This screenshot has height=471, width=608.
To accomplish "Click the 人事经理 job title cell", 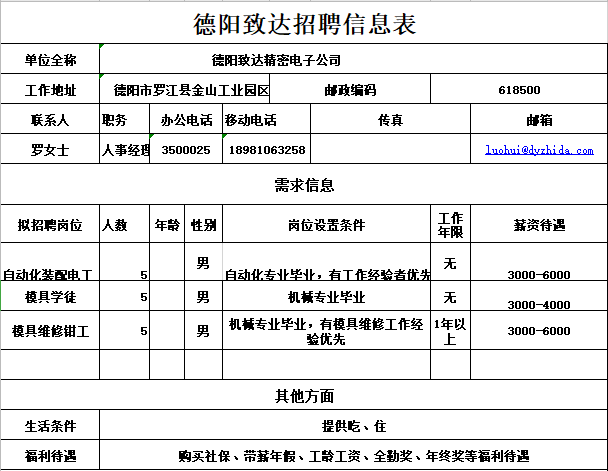I will (x=125, y=150).
